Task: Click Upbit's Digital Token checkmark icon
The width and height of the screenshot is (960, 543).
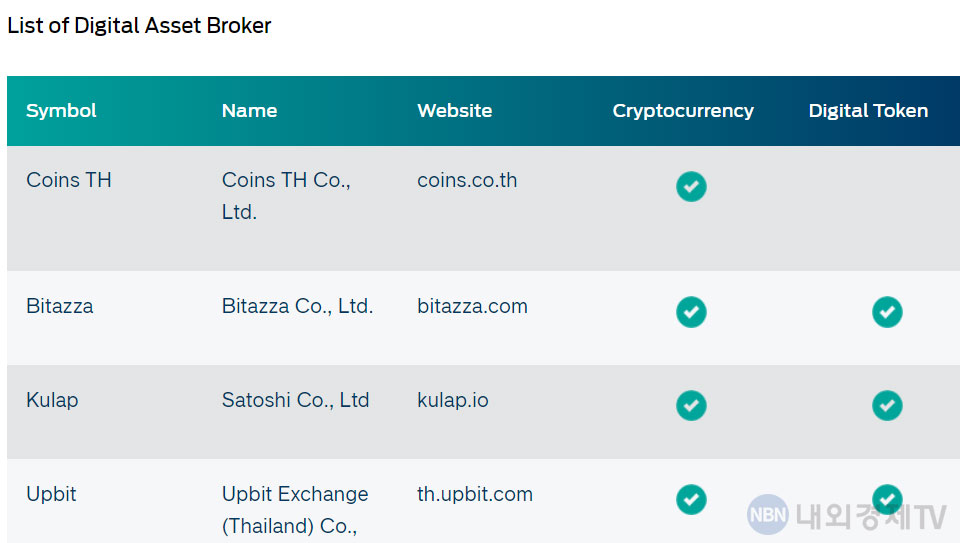Action: 887,499
